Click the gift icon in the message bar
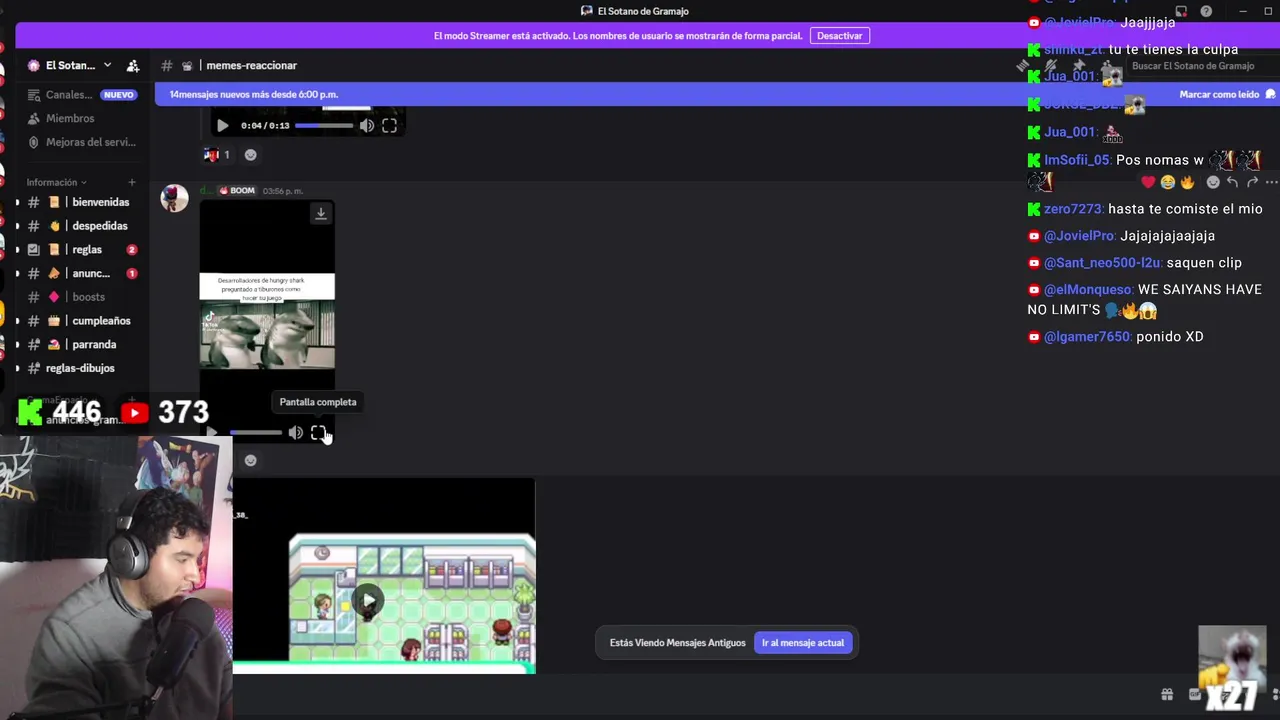This screenshot has width=1280, height=720. (1166, 694)
